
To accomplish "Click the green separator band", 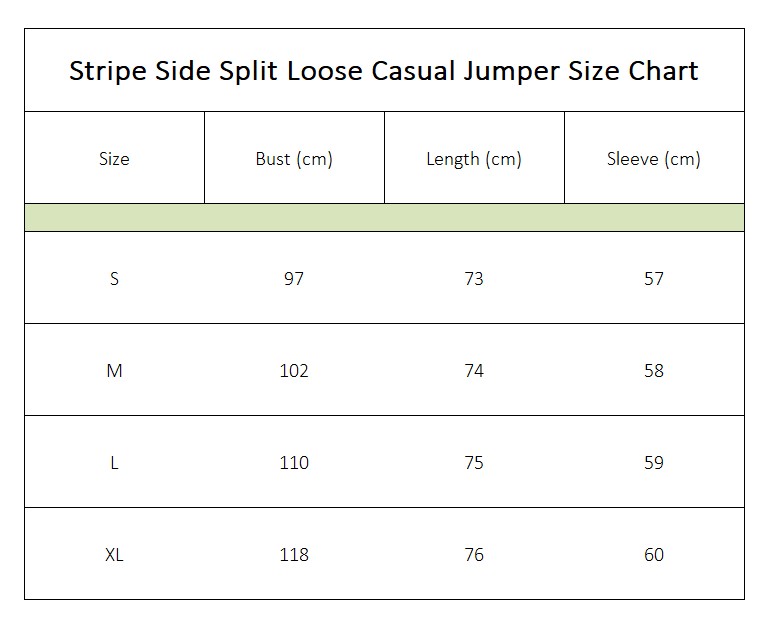I will (384, 218).
